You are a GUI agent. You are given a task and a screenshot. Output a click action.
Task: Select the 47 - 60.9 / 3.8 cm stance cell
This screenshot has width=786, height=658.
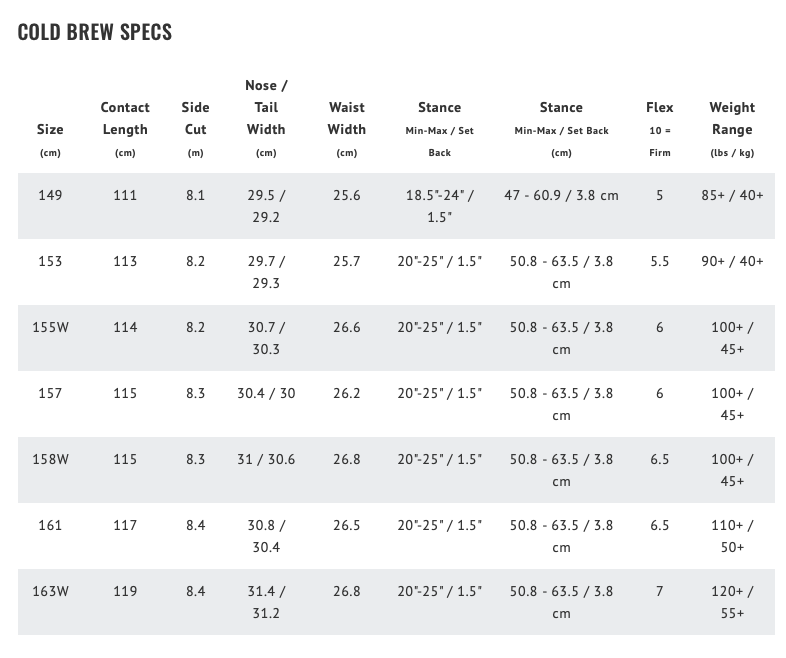pyautogui.click(x=561, y=195)
